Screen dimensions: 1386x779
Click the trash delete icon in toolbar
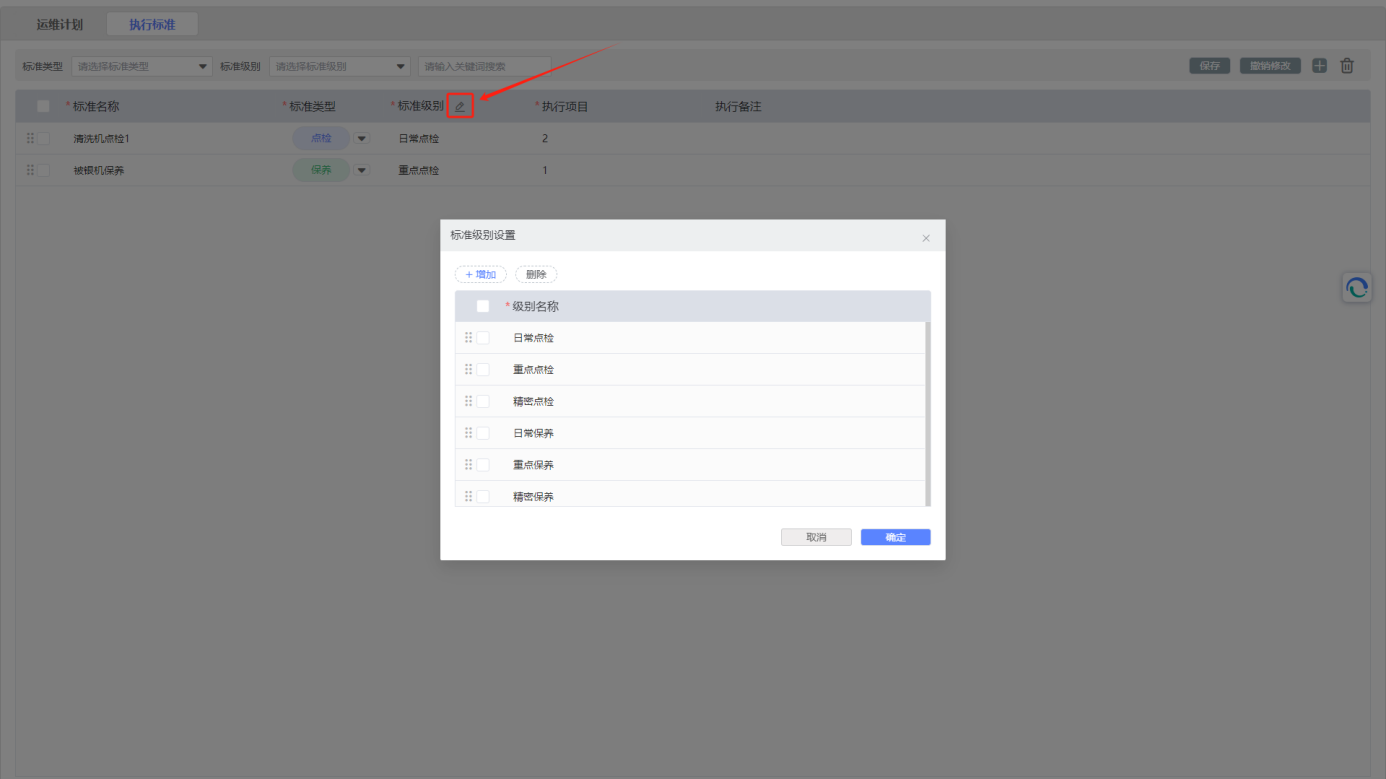tap(1347, 66)
